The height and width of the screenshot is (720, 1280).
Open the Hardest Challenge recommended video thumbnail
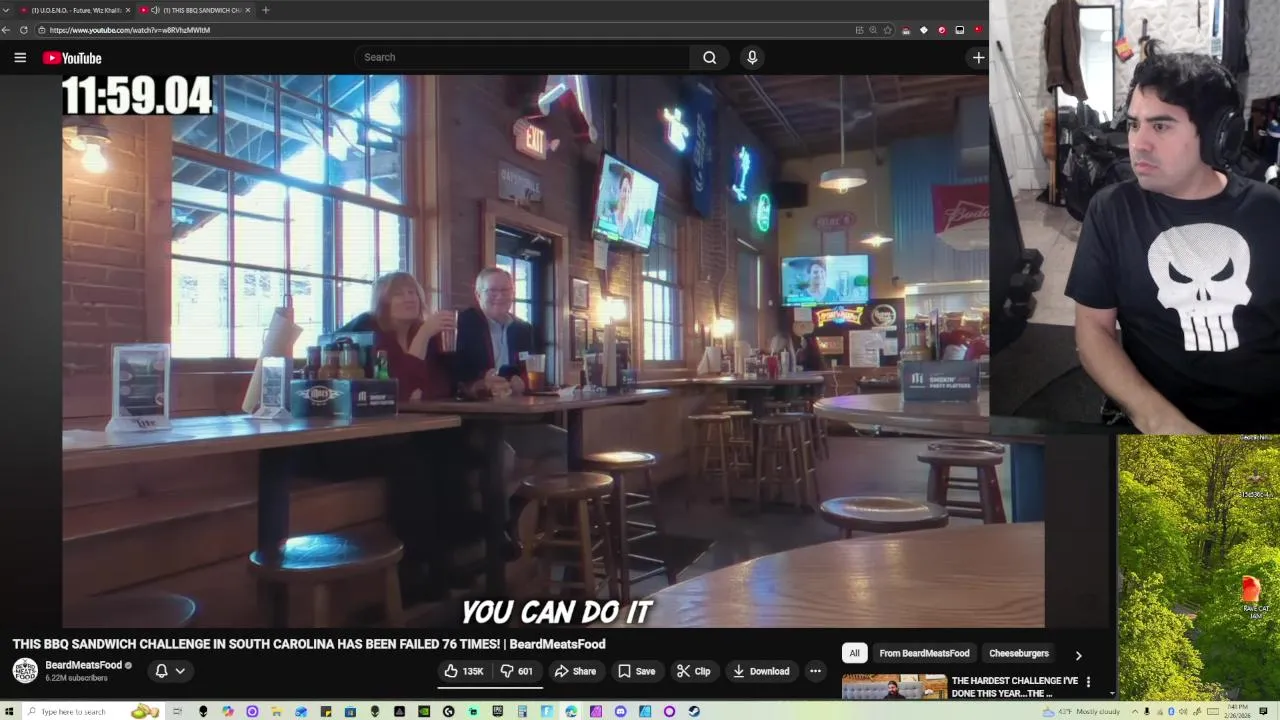coord(894,688)
